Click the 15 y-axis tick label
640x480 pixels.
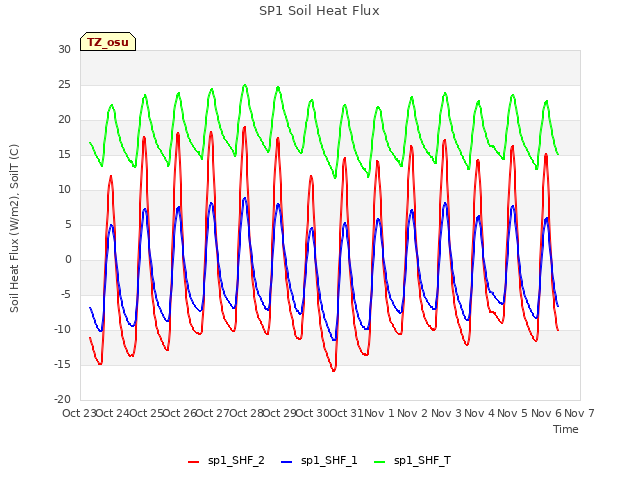(64, 155)
